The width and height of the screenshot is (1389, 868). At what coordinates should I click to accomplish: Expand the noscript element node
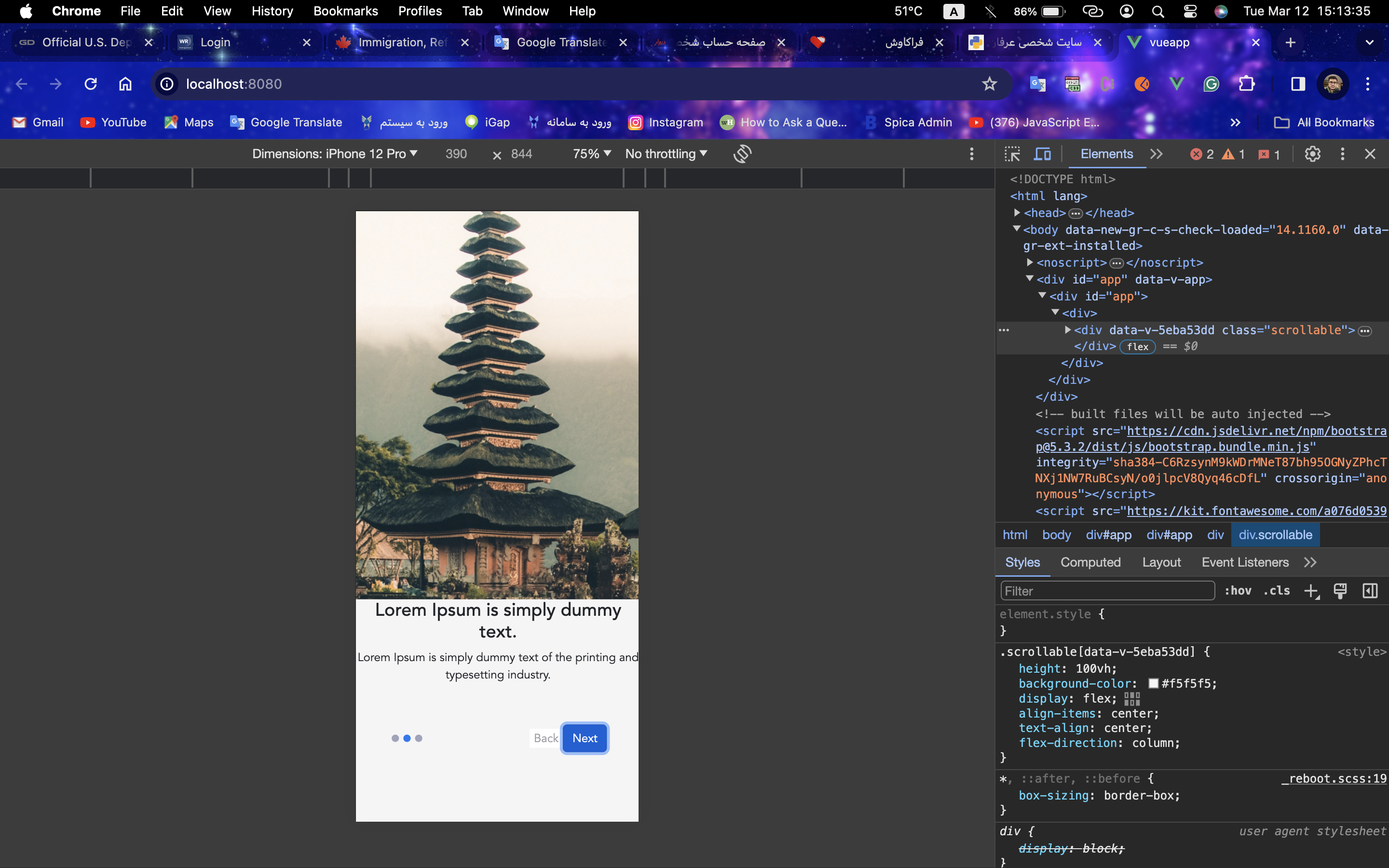pyautogui.click(x=1030, y=262)
